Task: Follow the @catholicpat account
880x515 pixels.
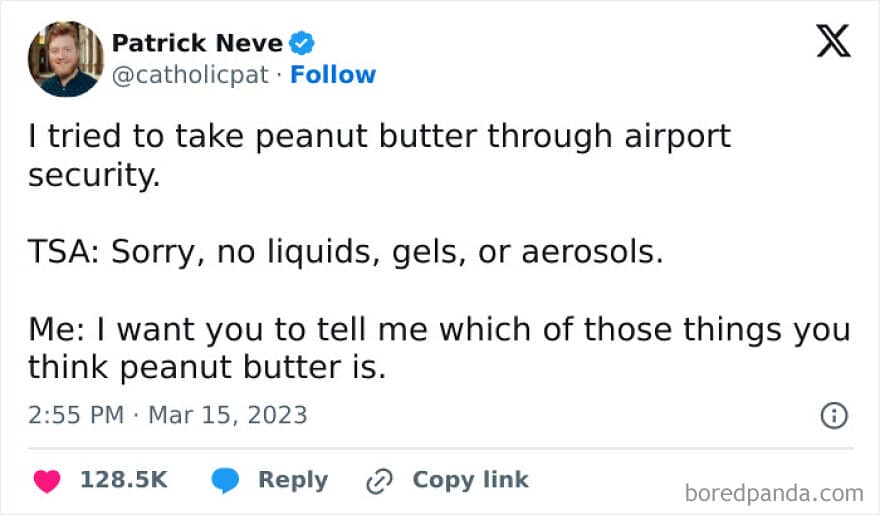Action: [x=333, y=75]
